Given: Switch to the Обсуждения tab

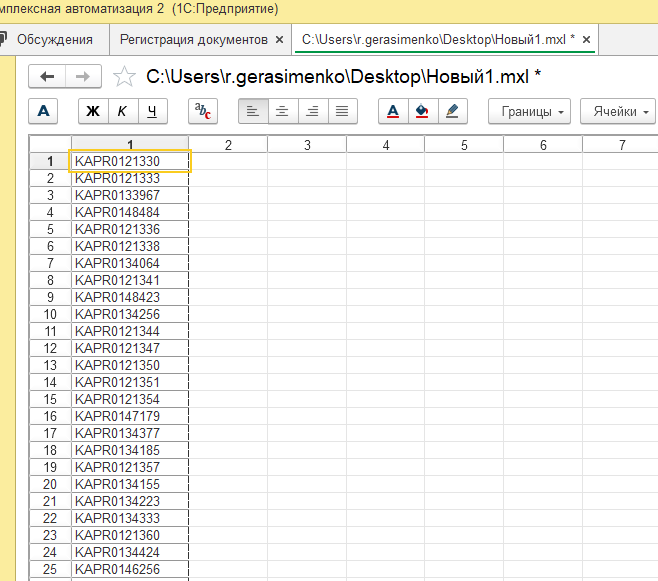Looking at the screenshot, I should click(x=55, y=39).
